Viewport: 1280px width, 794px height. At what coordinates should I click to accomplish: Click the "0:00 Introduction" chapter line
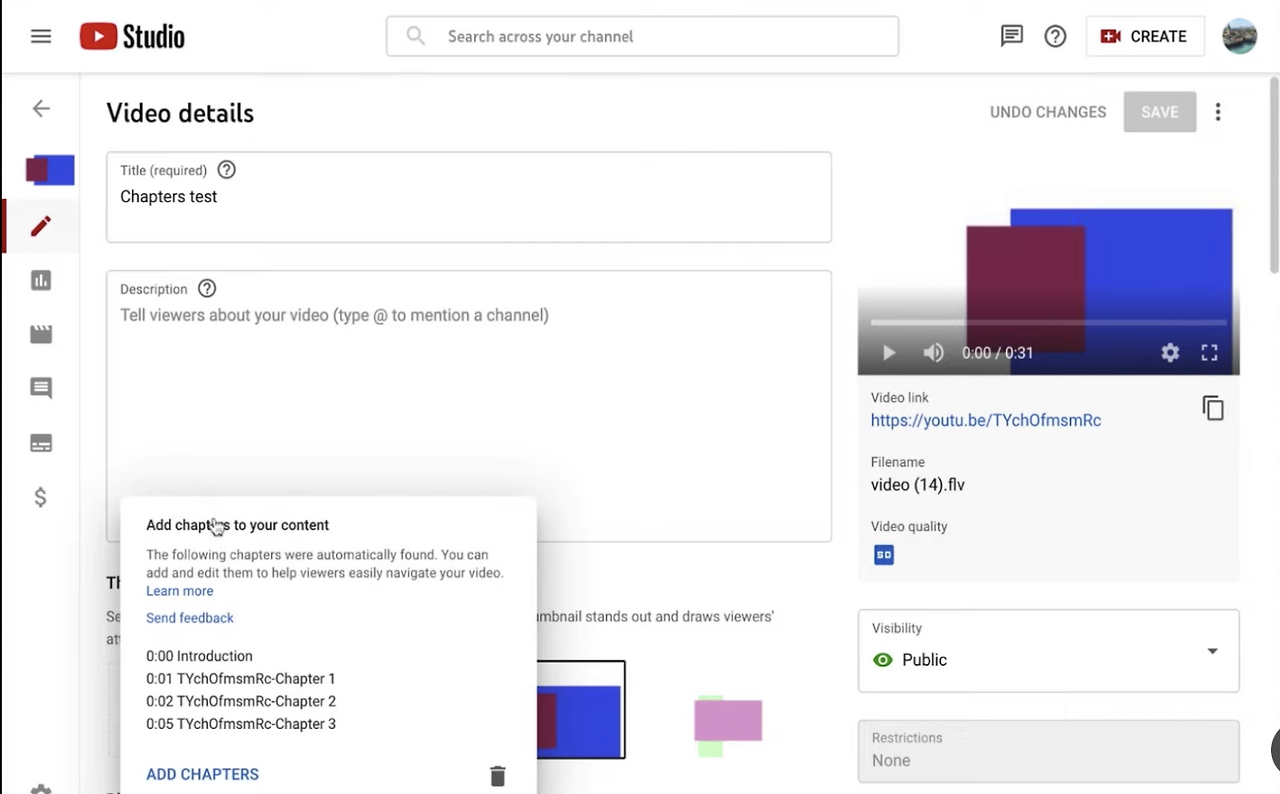point(199,656)
